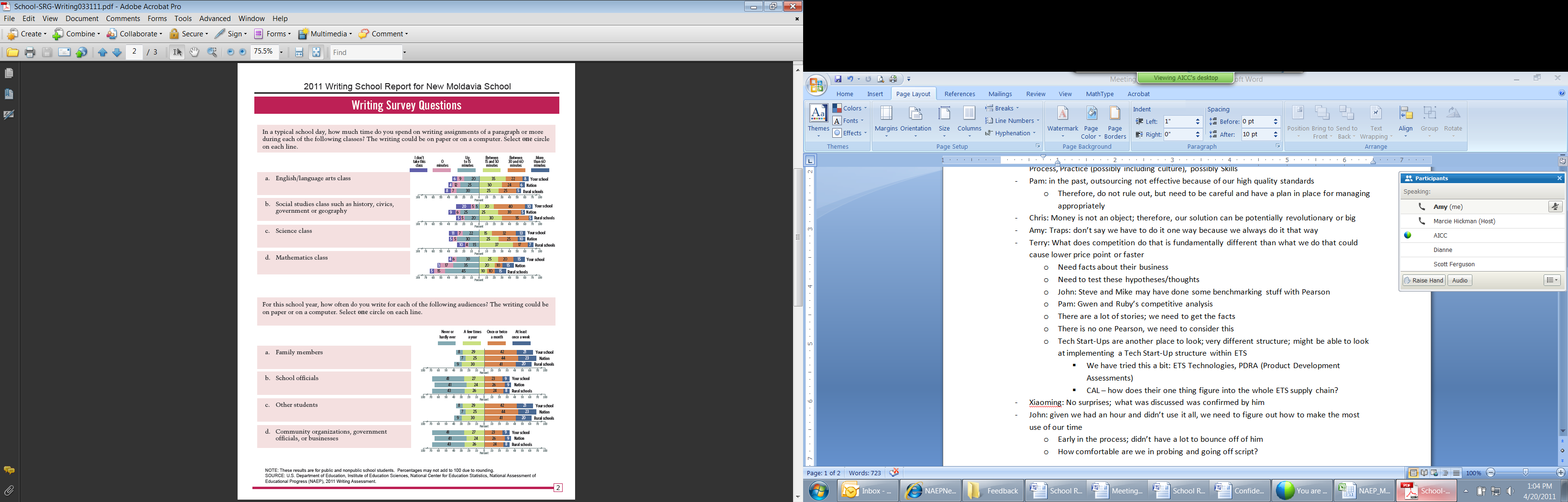The width and height of the screenshot is (1568, 502).
Task: Open the Comments menu in Acrobat
Action: click(x=123, y=19)
